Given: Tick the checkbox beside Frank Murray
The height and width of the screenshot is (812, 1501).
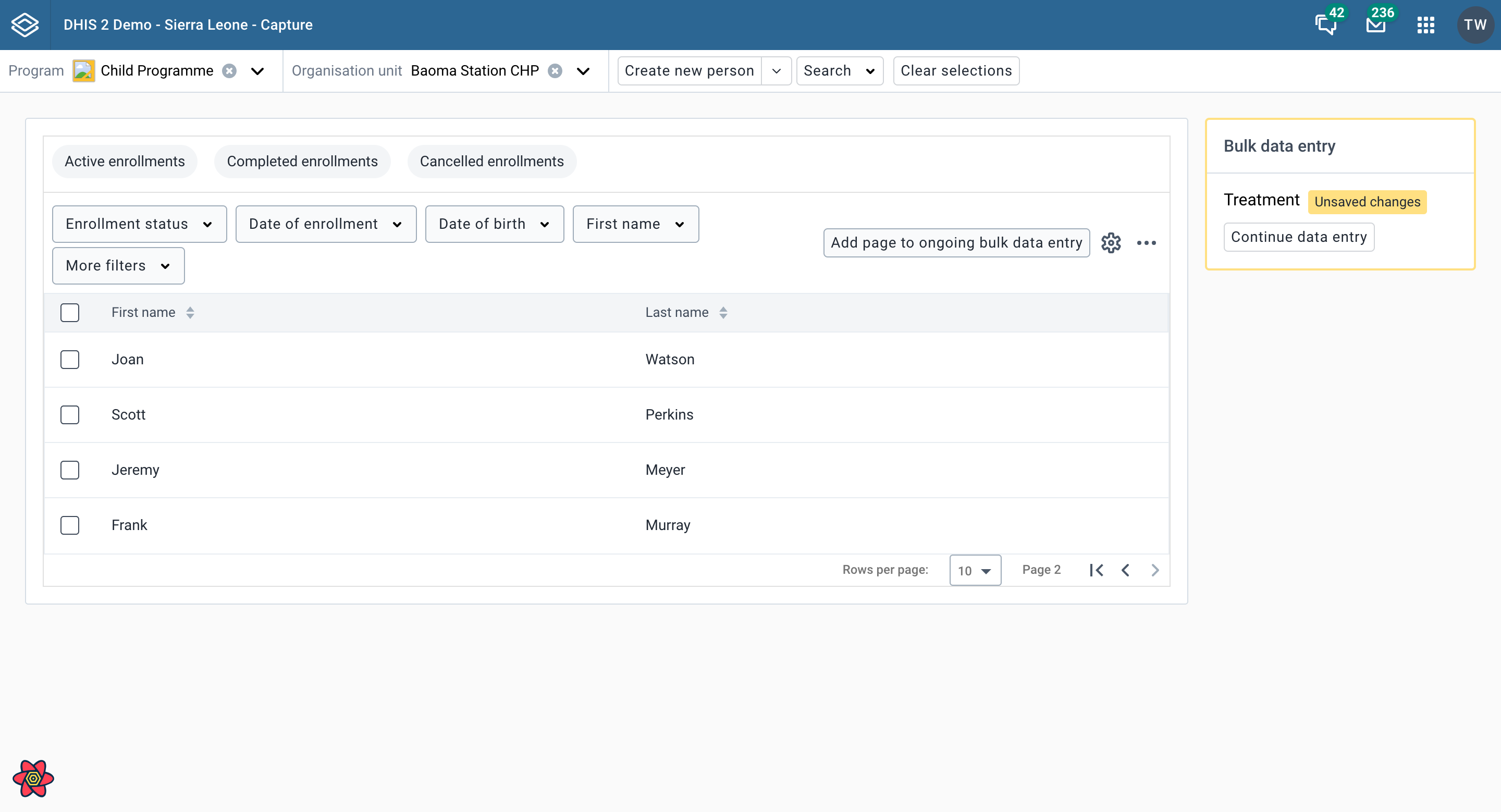Looking at the screenshot, I should (x=69, y=525).
